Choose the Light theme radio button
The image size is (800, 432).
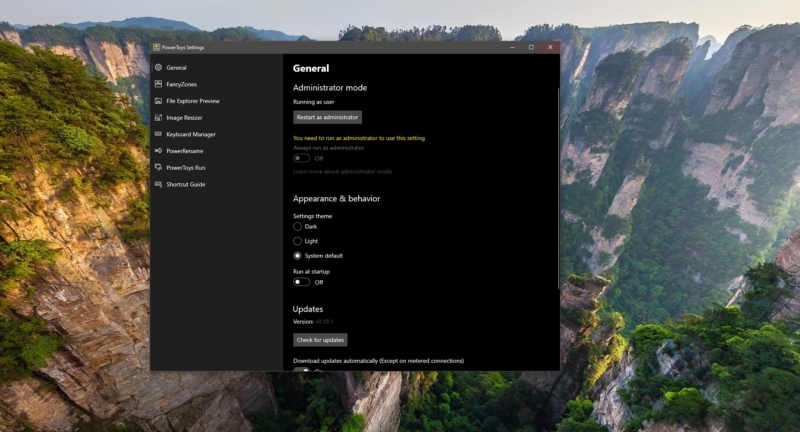click(297, 241)
